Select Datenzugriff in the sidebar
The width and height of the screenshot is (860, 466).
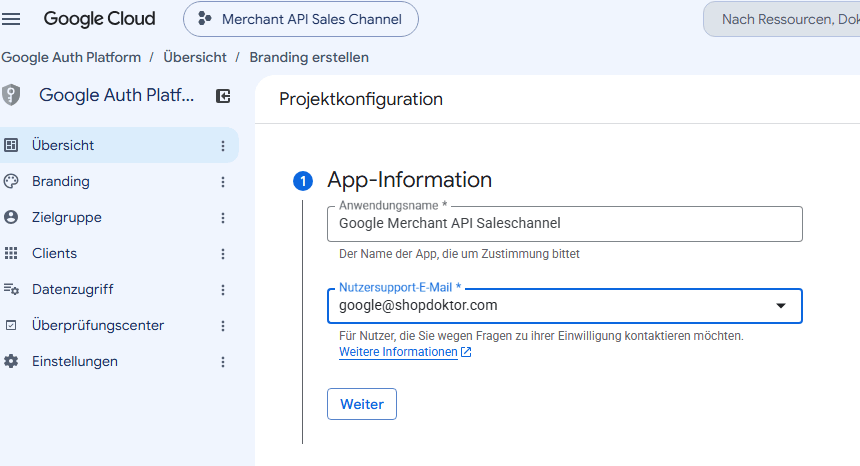tap(119, 289)
